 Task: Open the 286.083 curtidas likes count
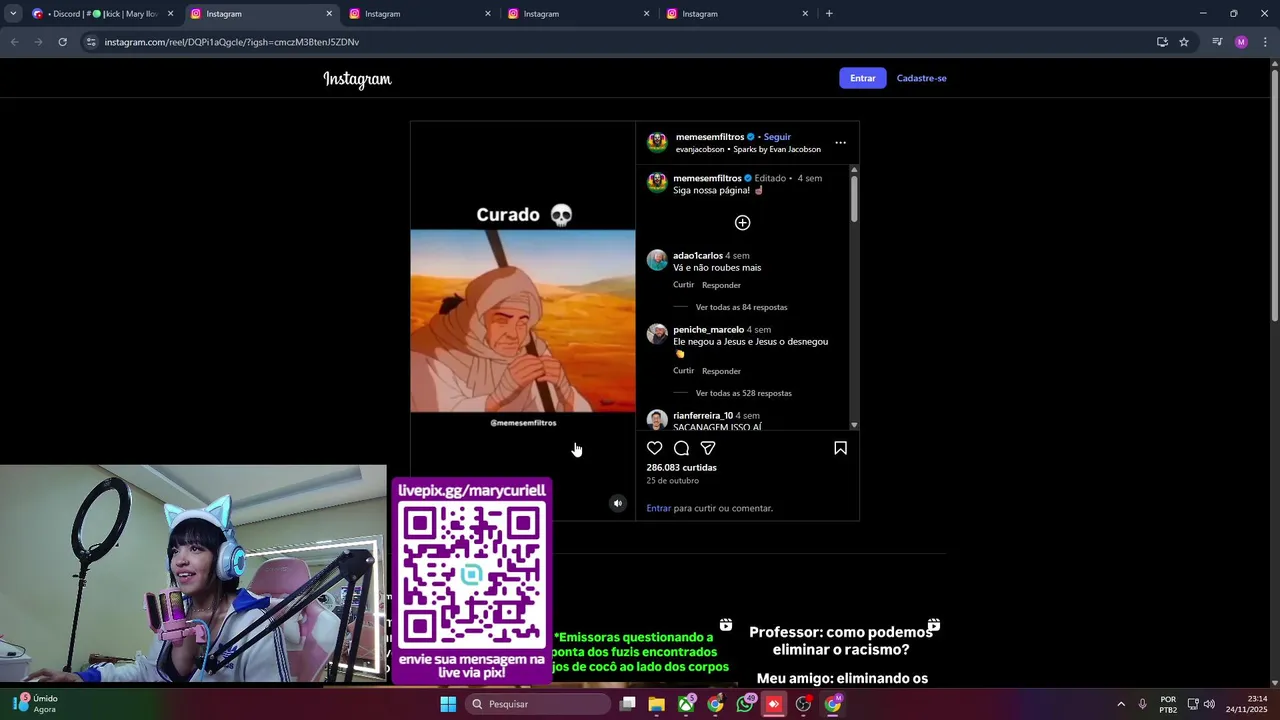pyautogui.click(x=681, y=467)
